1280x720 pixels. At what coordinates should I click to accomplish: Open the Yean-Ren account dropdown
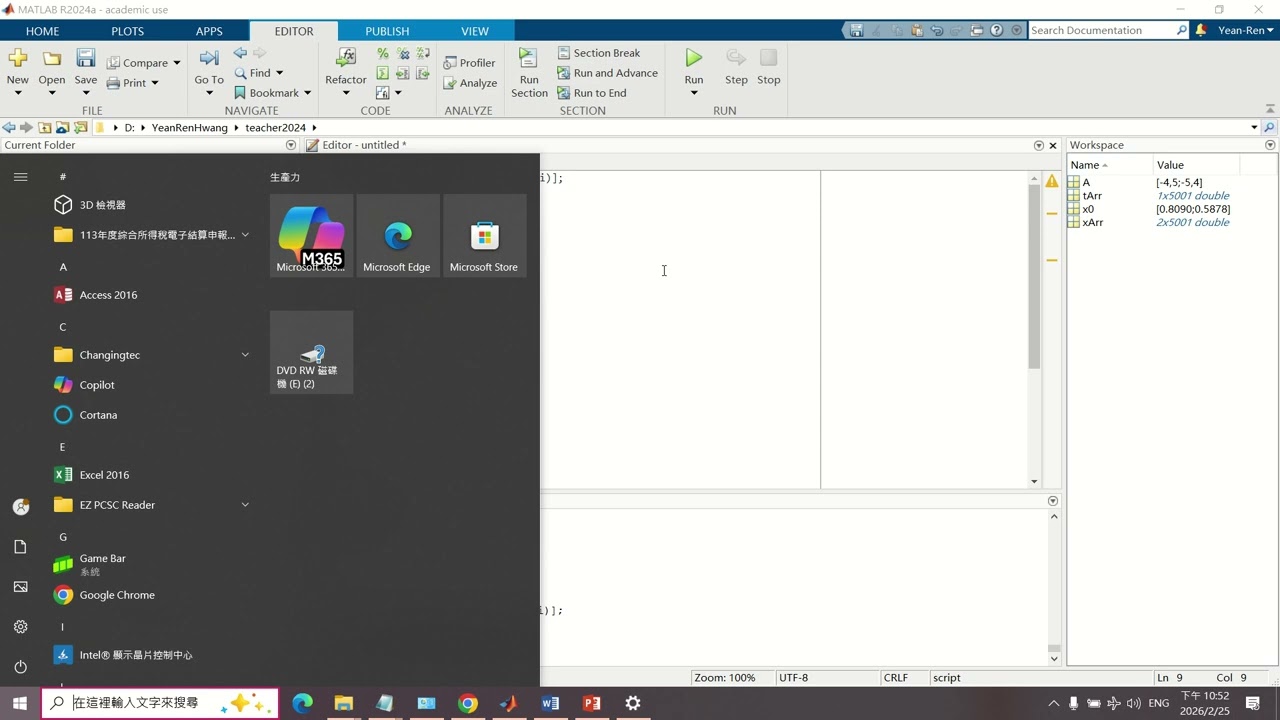click(1246, 30)
